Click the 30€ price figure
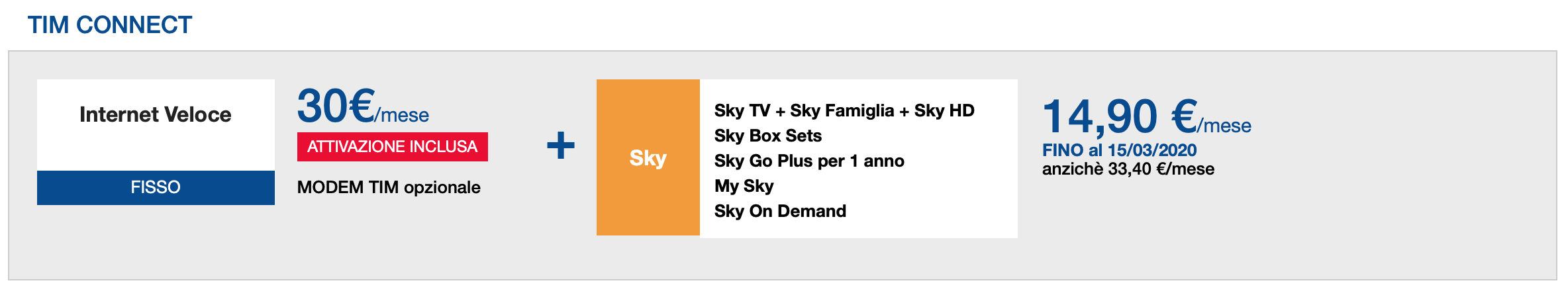 click(335, 106)
